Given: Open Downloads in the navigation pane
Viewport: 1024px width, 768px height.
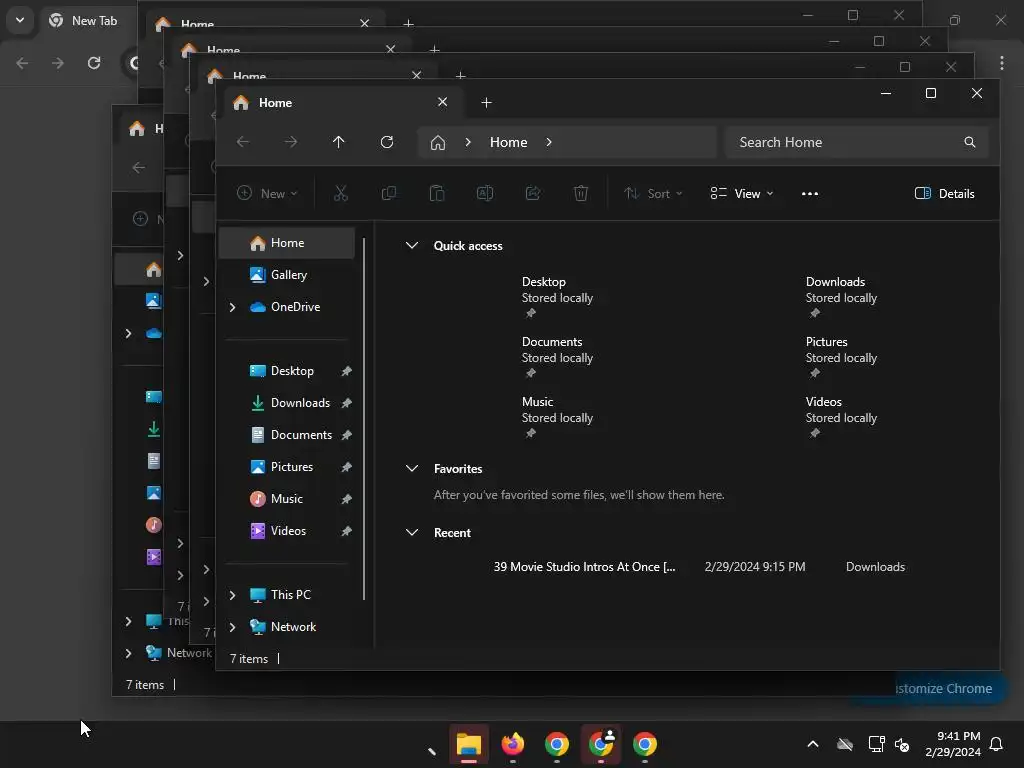Looking at the screenshot, I should (287, 403).
